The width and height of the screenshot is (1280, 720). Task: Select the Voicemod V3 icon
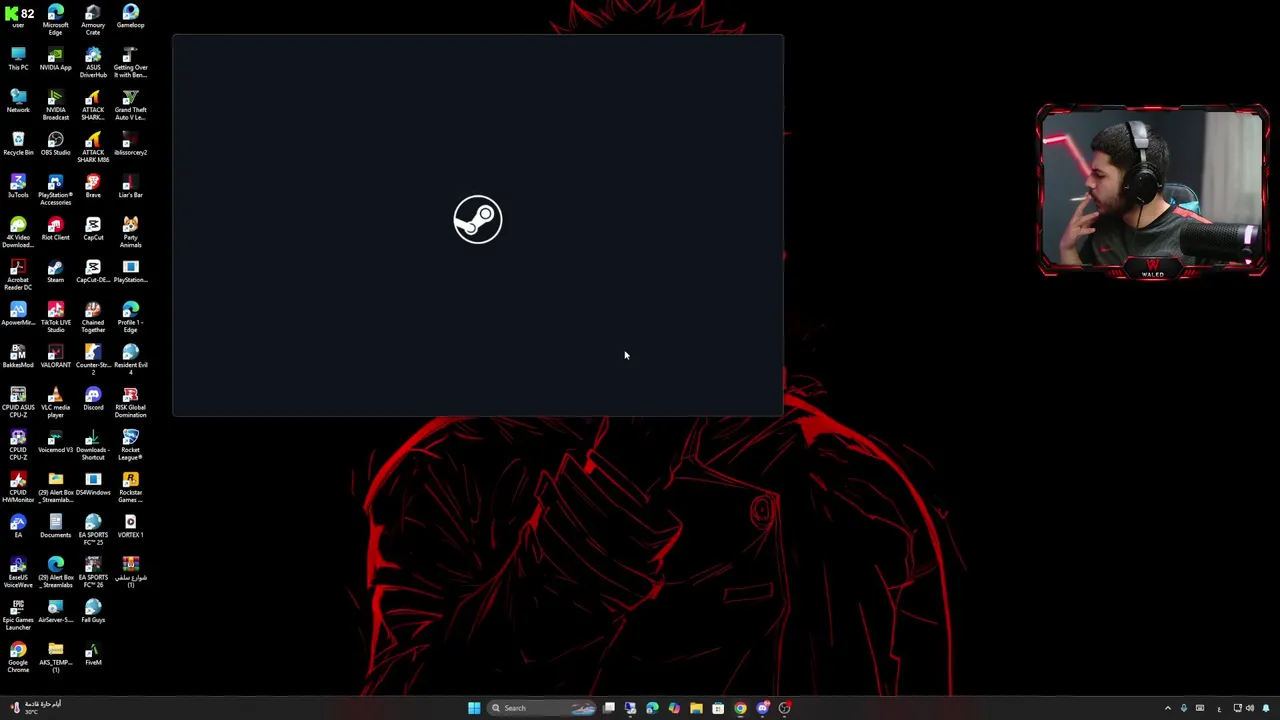(55, 441)
